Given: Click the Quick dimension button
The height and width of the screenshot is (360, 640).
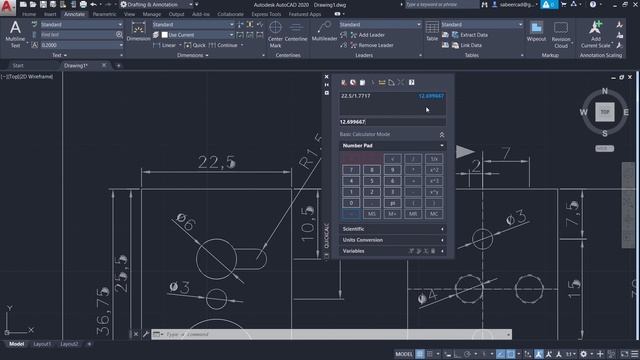Looking at the screenshot, I should pos(195,45).
